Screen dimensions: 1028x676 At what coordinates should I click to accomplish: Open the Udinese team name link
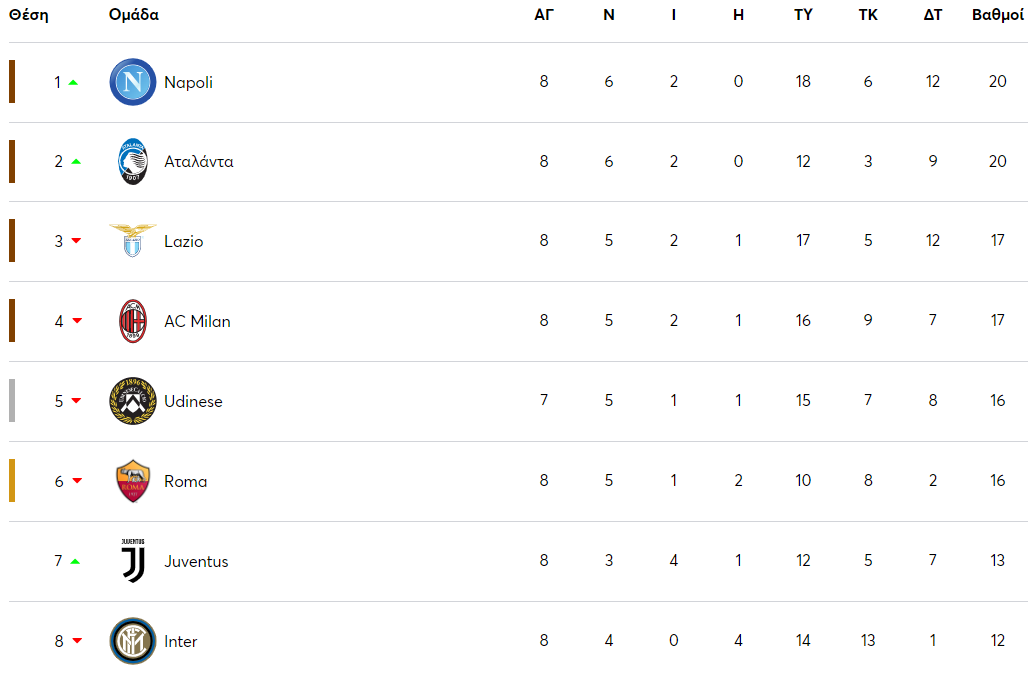point(193,401)
